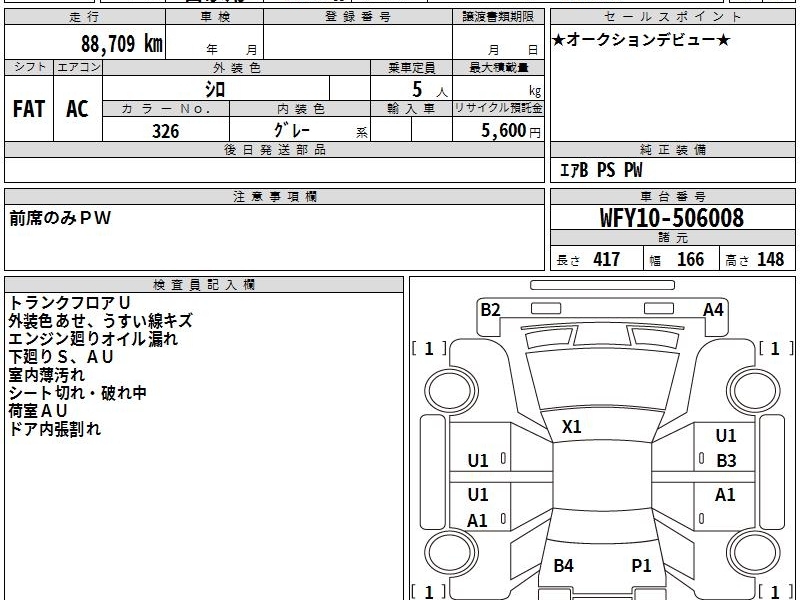This screenshot has width=800, height=600.
Task: Click the note 室内薄汚れ
Action: point(46,374)
